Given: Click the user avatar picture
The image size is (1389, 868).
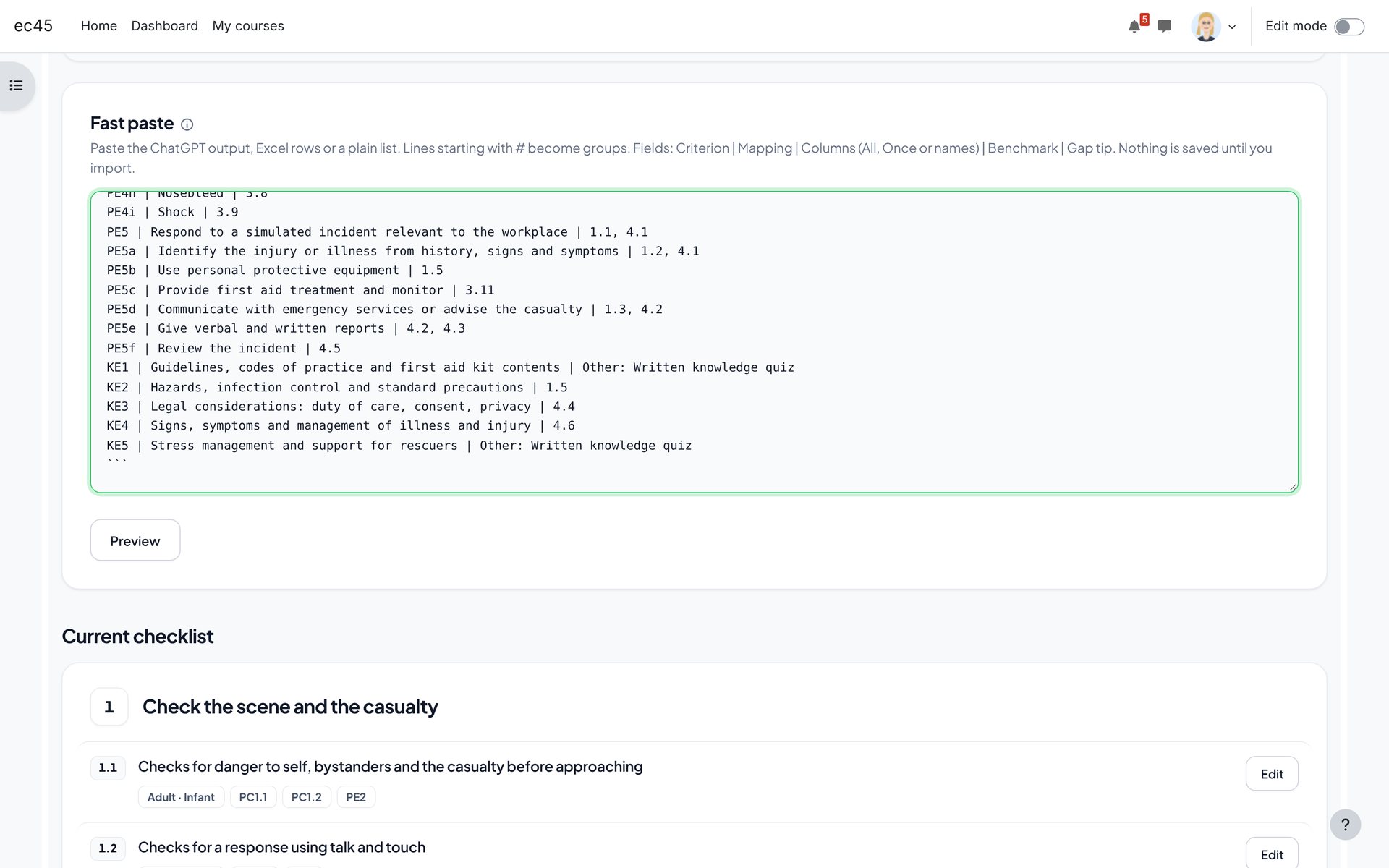Looking at the screenshot, I should (1205, 27).
